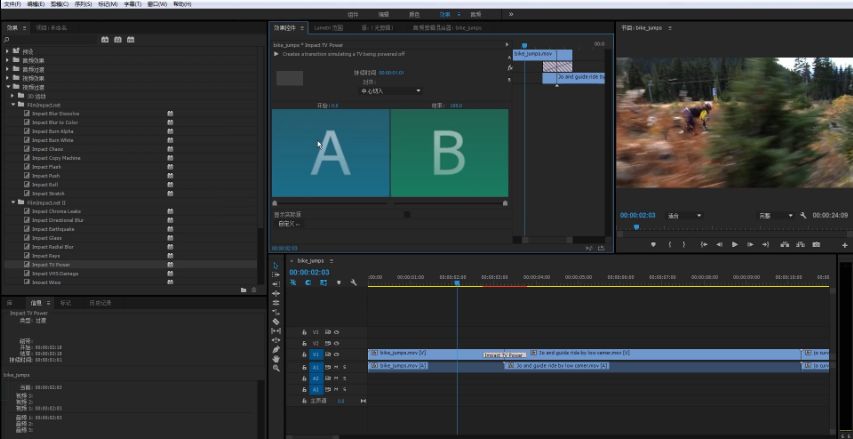The height and width of the screenshot is (439, 853).
Task: Go to In point
Action: click(703, 245)
